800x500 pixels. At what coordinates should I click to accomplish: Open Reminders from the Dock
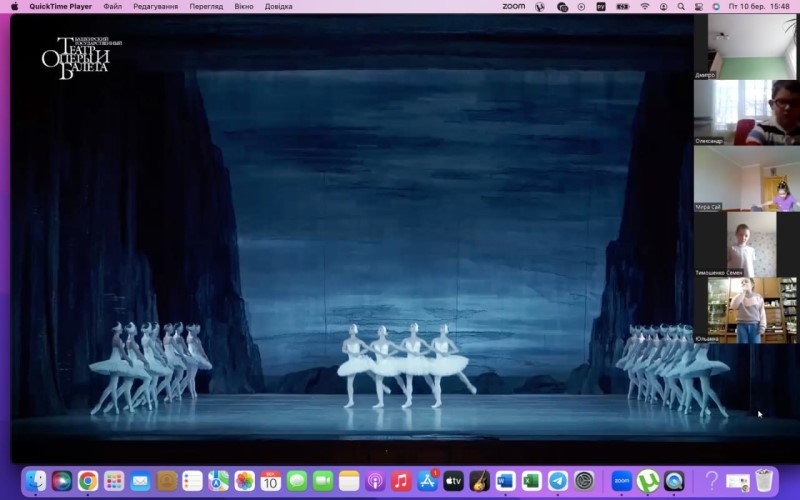point(192,481)
